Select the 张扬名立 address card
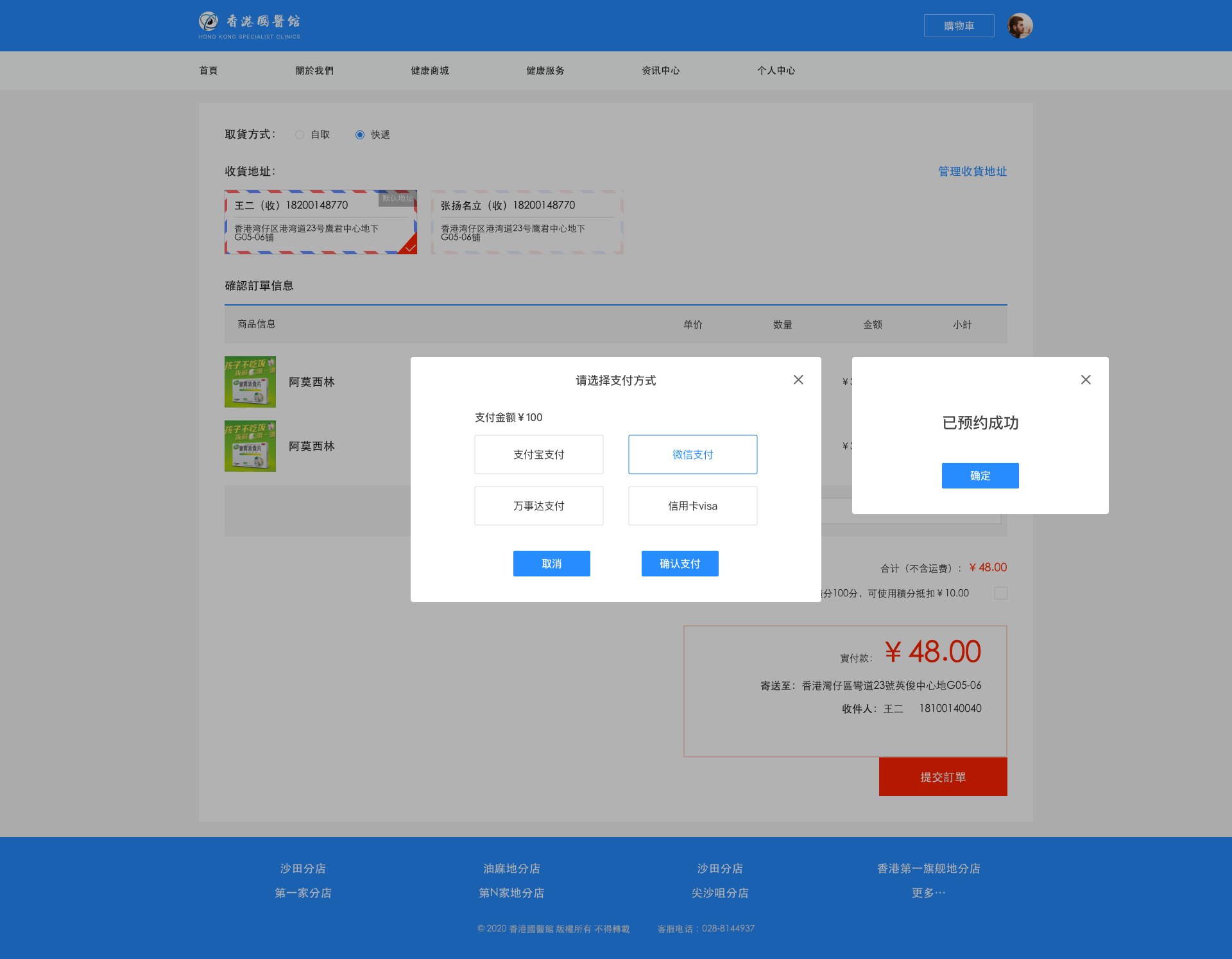The height and width of the screenshot is (959, 1232). click(x=527, y=222)
